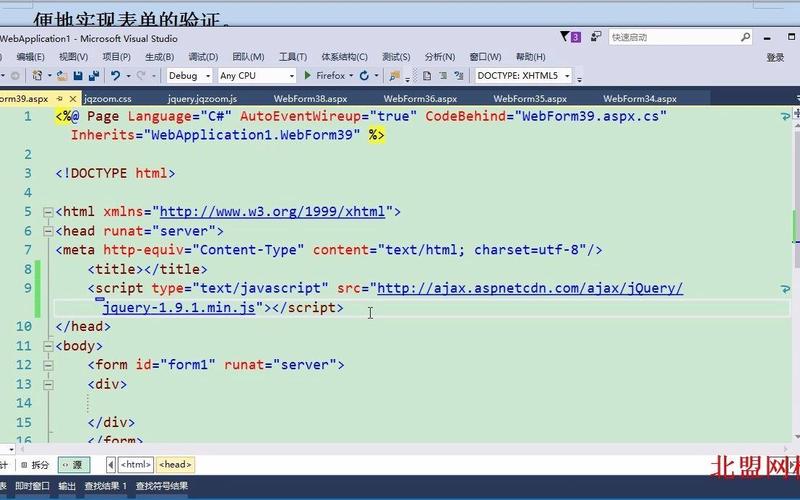
Task: Click the navigate backward circle icon
Action: point(15,76)
